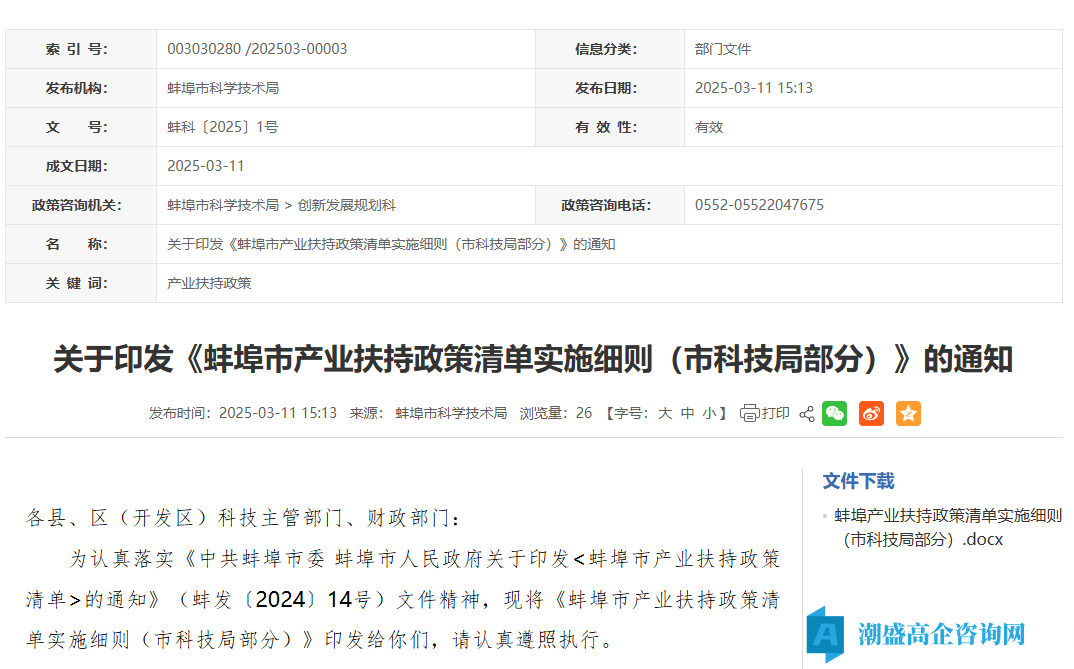Click the 打印 print text label
Screen dimensions: 1074x669
(x=776, y=413)
